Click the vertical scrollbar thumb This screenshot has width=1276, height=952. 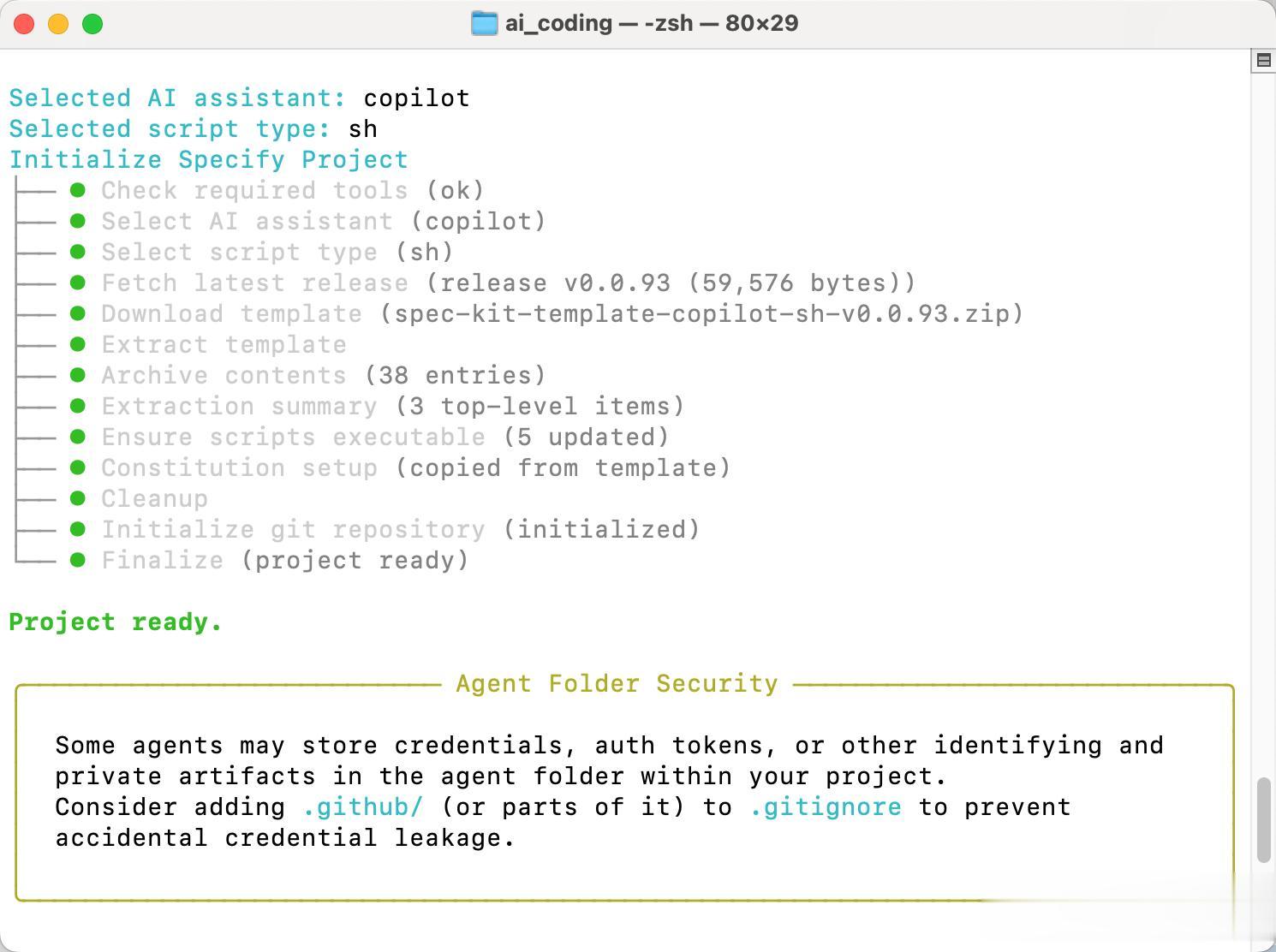[1263, 820]
